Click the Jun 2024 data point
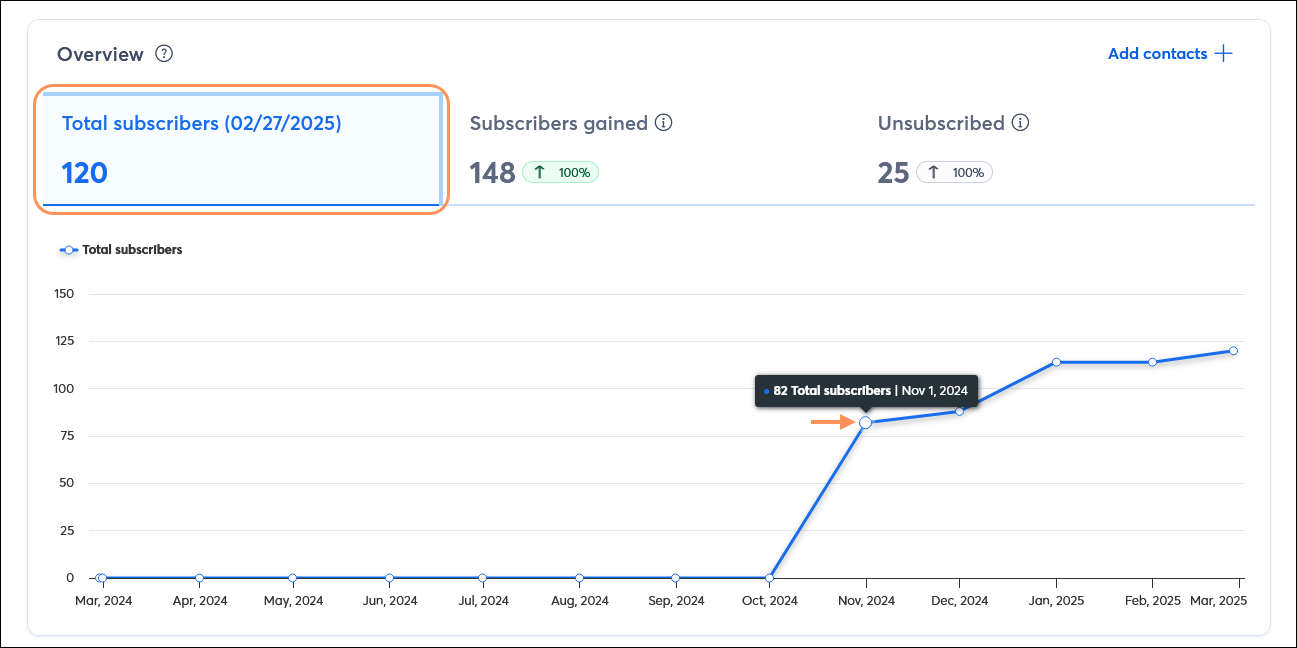1297x648 pixels. pyautogui.click(x=389, y=578)
